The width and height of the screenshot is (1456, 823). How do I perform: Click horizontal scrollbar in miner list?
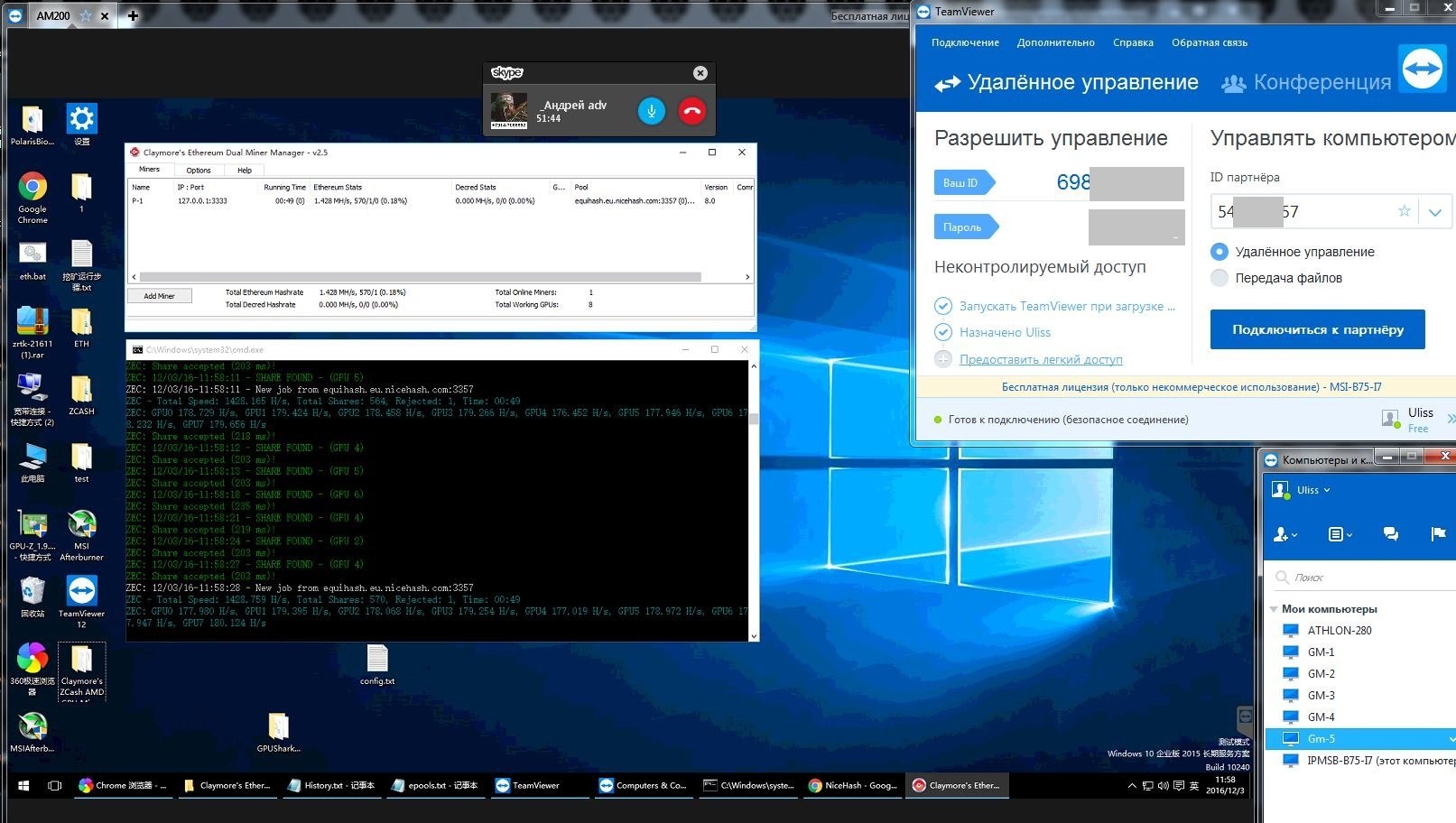[x=420, y=277]
